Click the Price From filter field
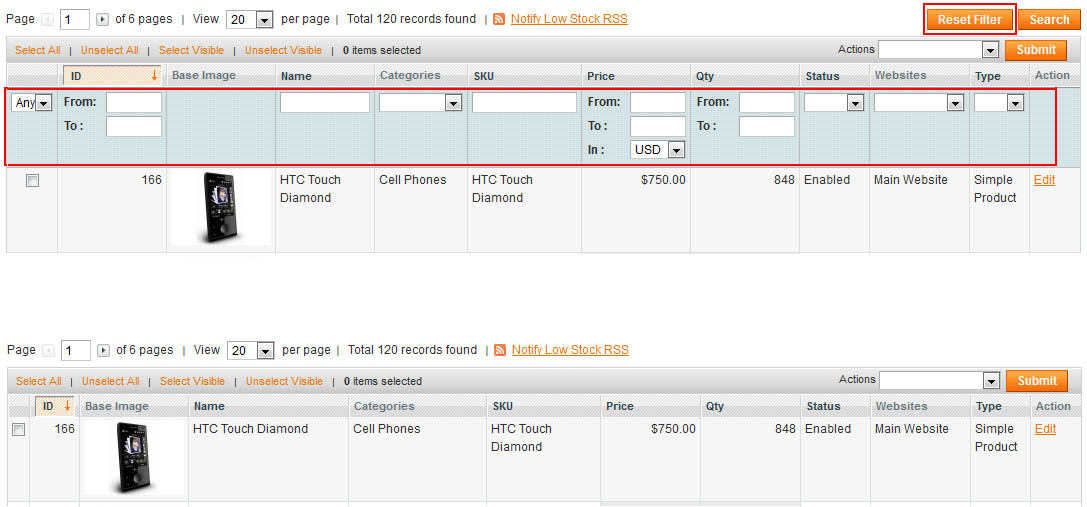The width and height of the screenshot is (1087, 507). pyautogui.click(x=658, y=103)
